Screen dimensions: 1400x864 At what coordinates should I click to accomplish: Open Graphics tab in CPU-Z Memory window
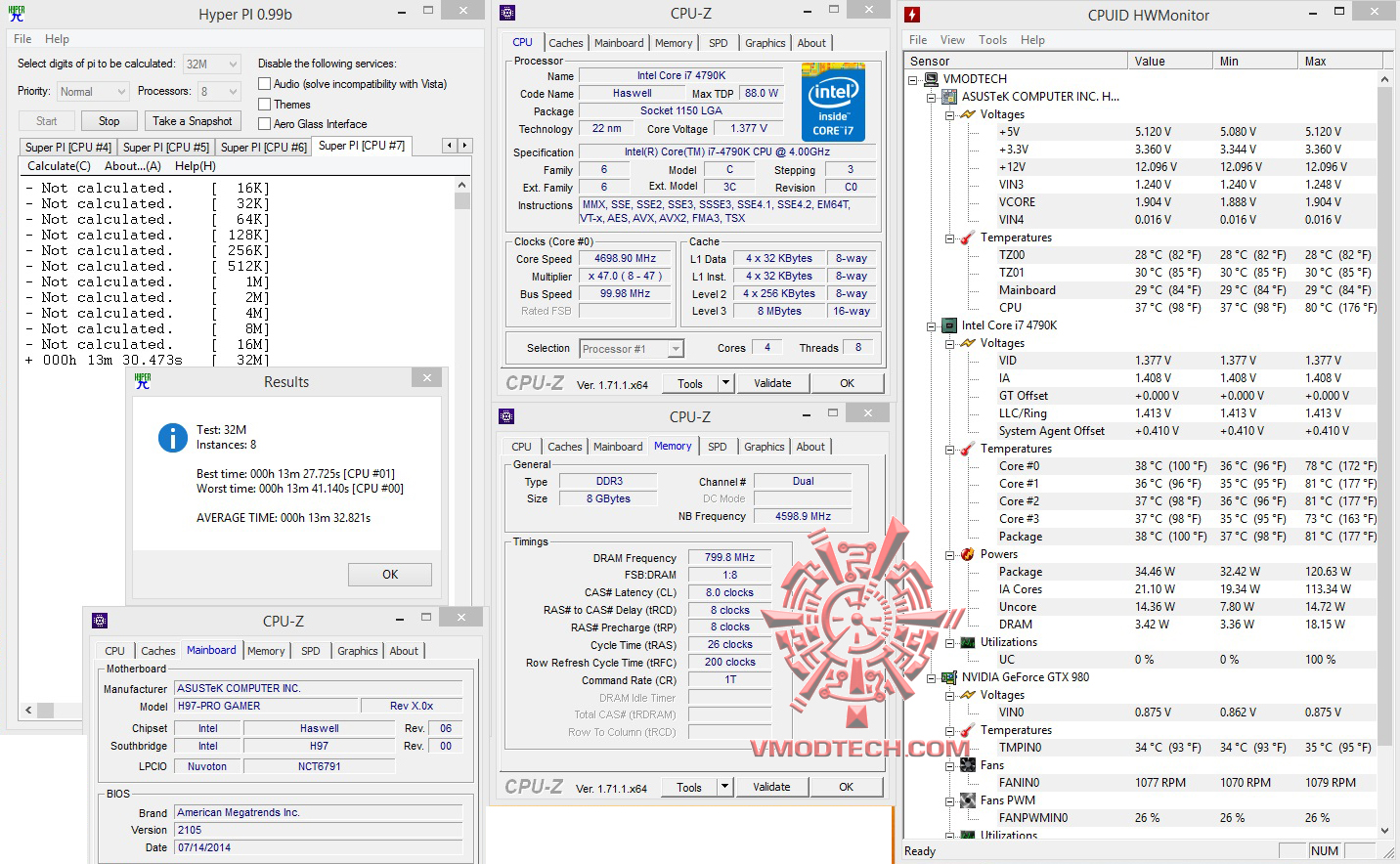click(765, 447)
